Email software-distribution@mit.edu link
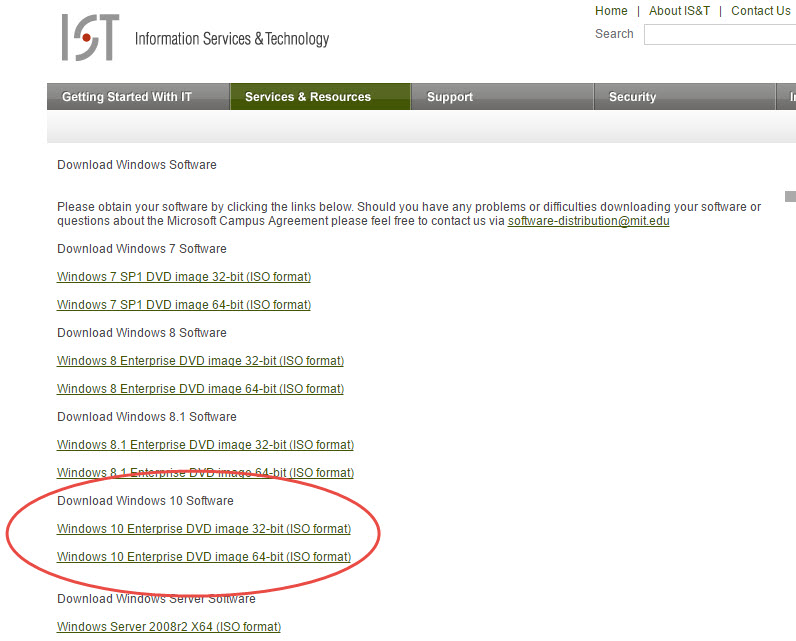The height and width of the screenshot is (641, 796). coord(588,221)
